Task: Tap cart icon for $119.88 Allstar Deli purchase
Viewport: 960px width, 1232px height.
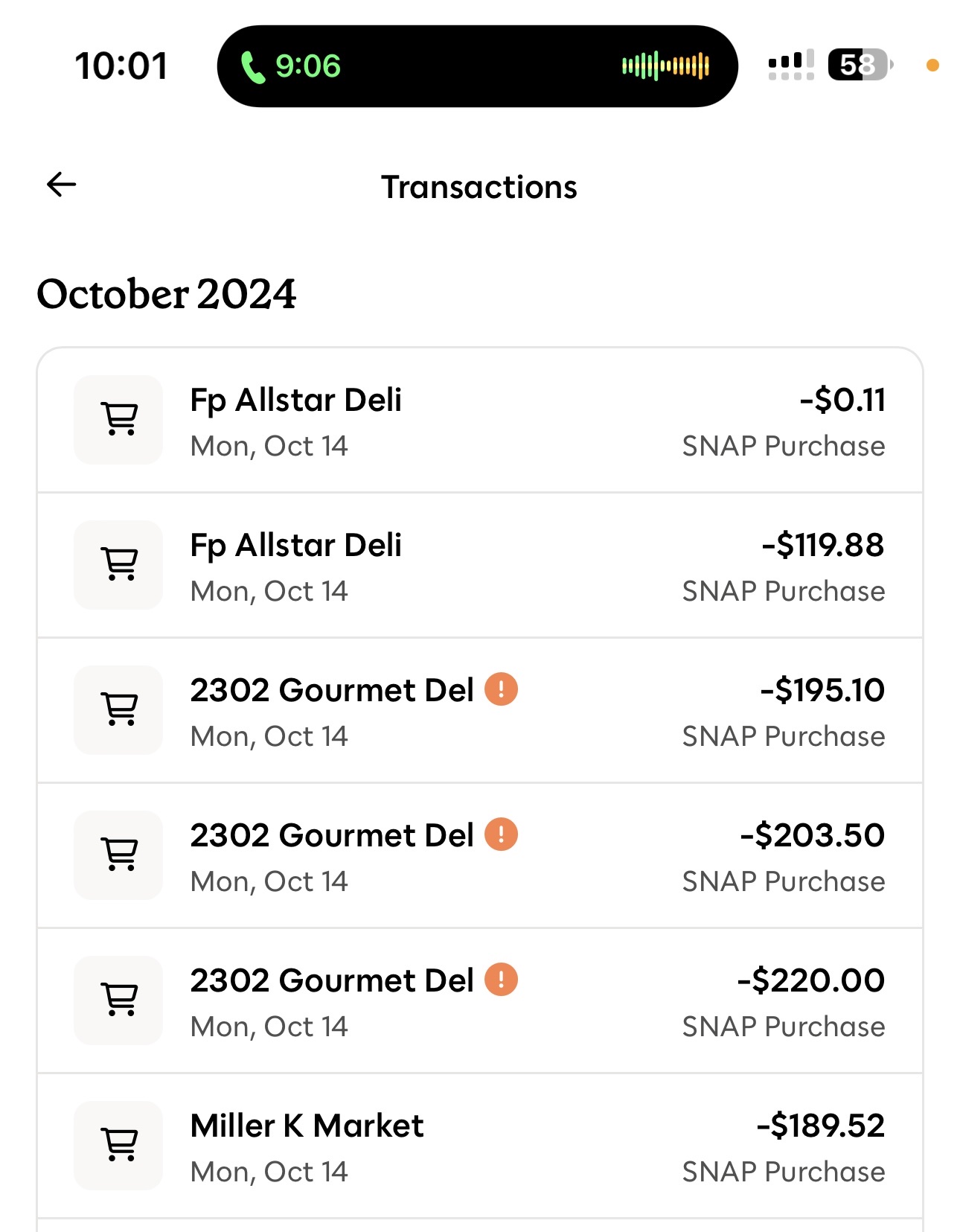Action: 118,564
